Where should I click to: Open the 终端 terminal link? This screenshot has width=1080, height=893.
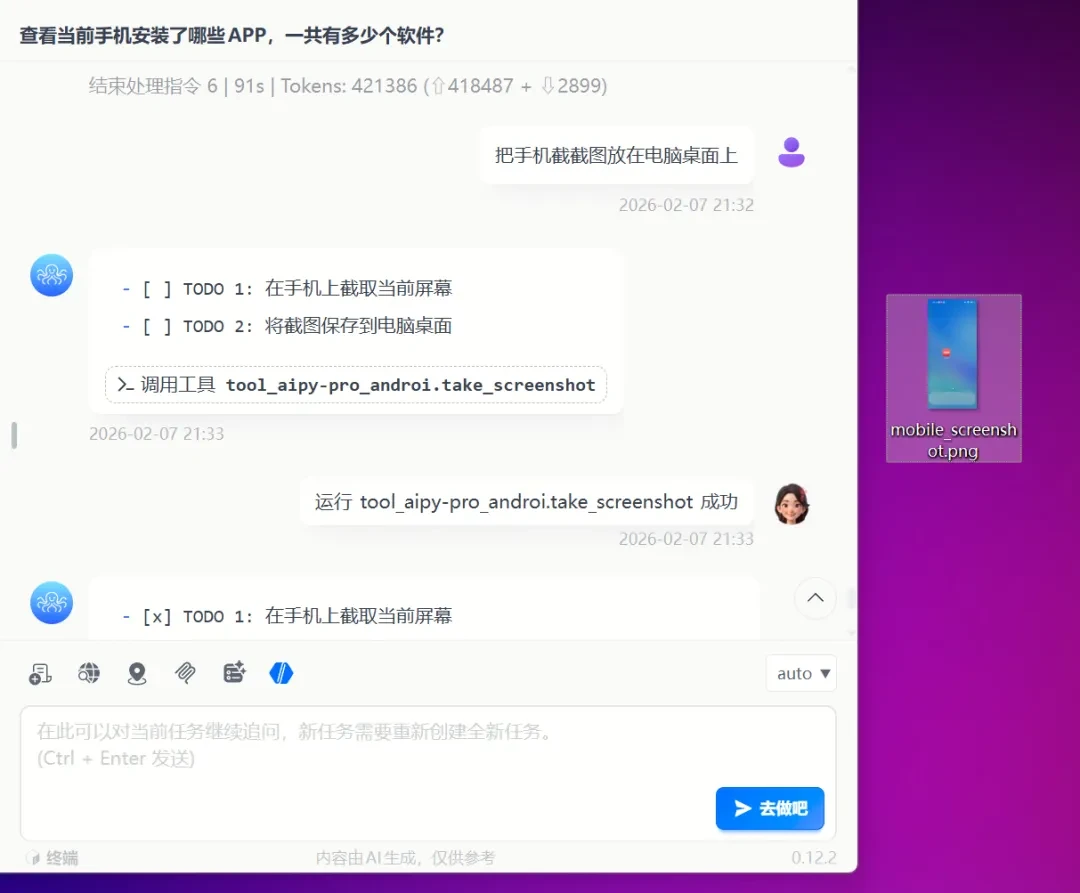point(62,858)
